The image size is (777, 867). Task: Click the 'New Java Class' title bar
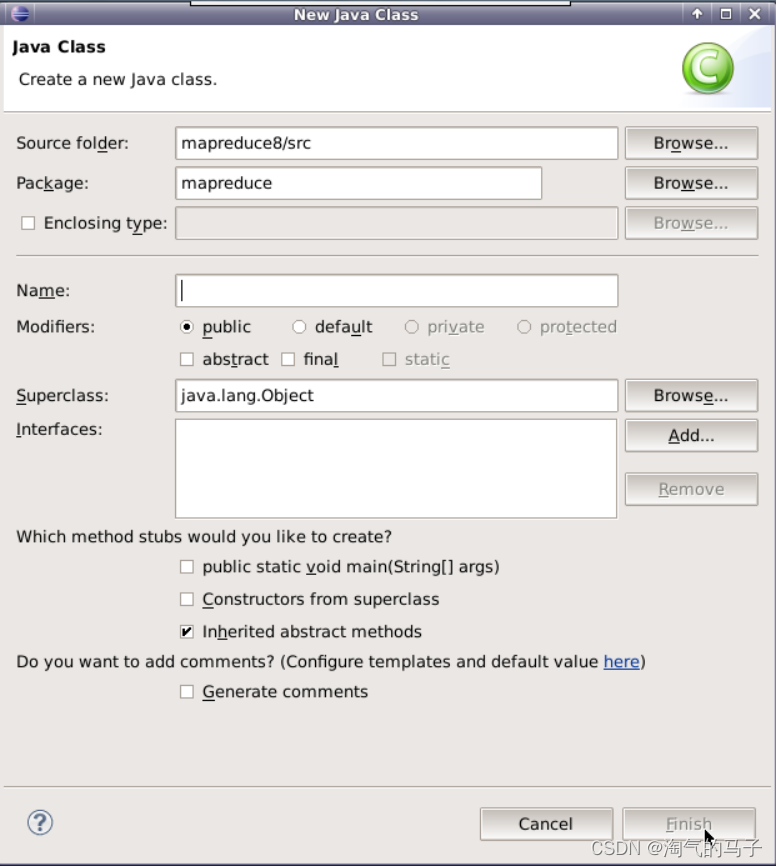coord(356,14)
